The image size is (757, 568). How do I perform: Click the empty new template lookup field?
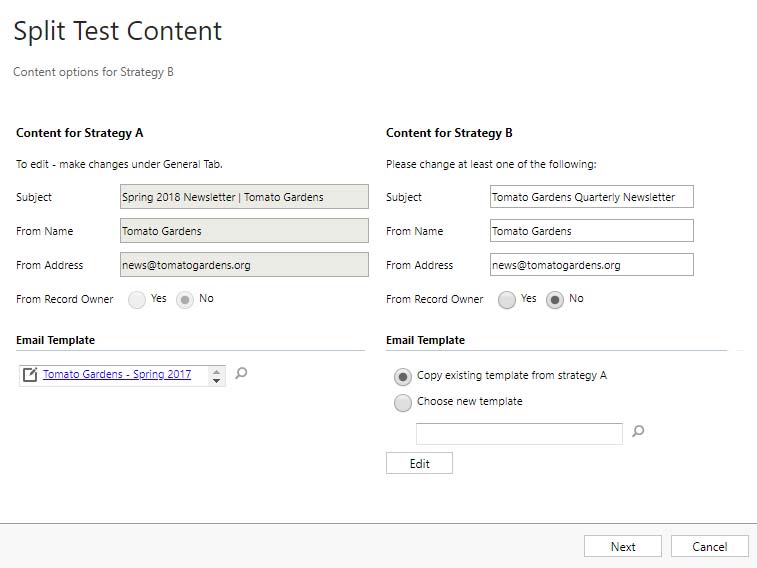tap(519, 433)
